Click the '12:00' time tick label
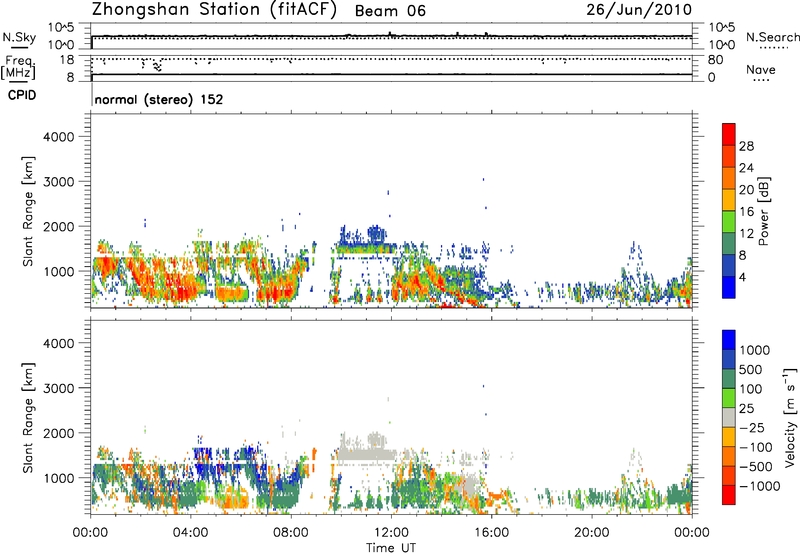This screenshot has width=800, height=554. pos(391,533)
